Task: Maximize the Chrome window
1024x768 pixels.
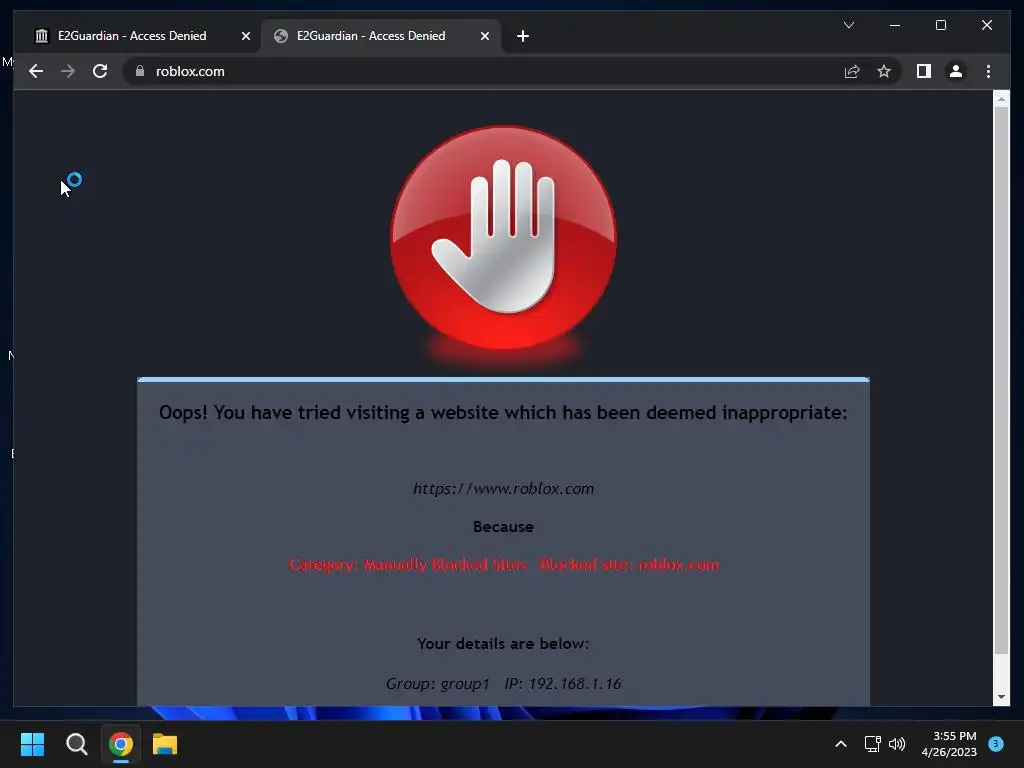Action: point(941,25)
